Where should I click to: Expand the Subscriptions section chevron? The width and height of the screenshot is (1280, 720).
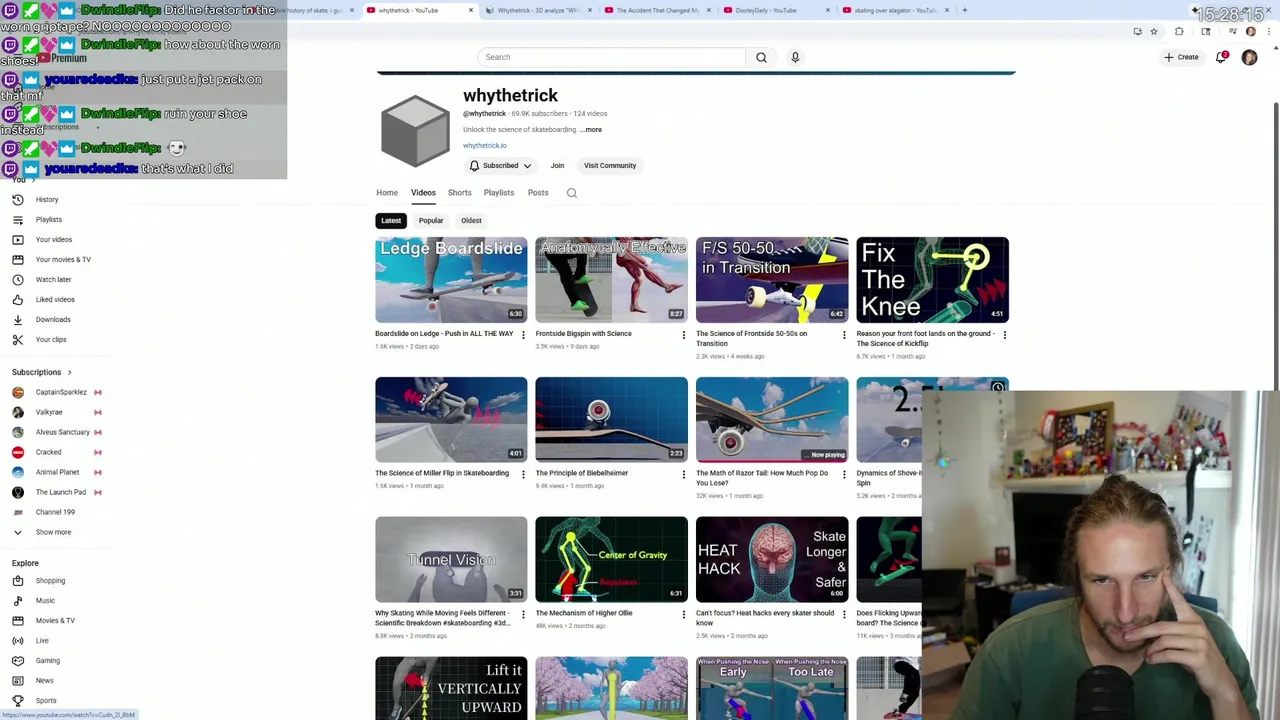click(69, 372)
